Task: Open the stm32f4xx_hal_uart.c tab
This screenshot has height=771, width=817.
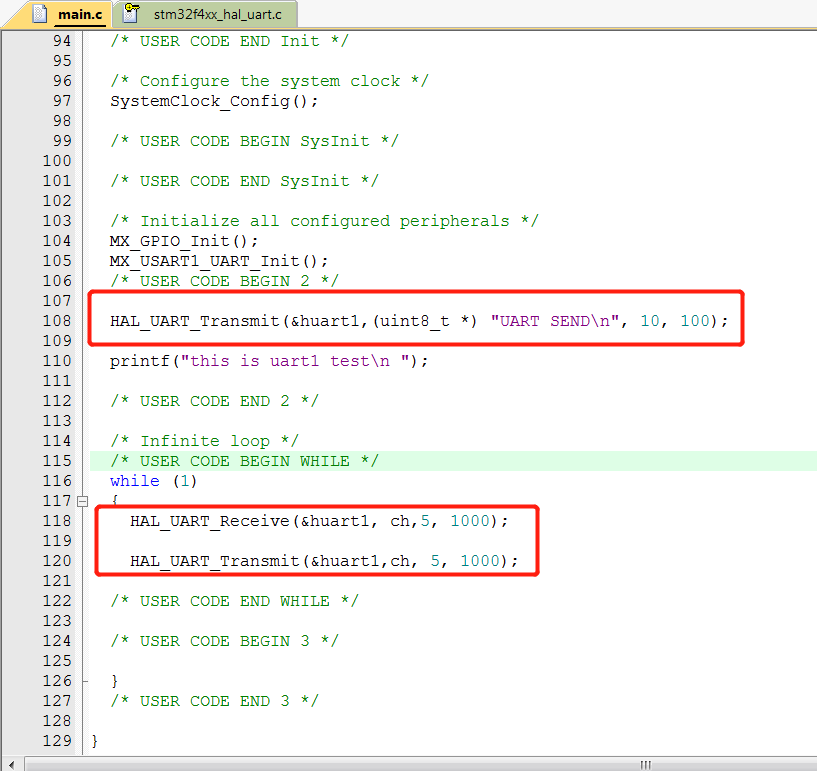Action: tap(217, 15)
